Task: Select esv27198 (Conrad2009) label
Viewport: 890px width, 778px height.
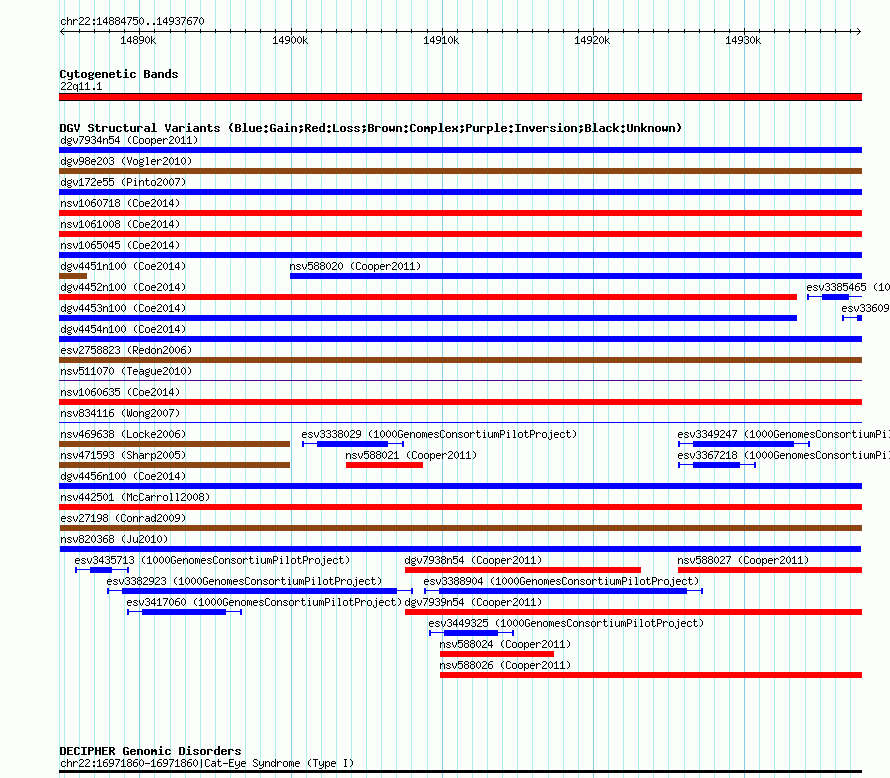Action: click(123, 518)
